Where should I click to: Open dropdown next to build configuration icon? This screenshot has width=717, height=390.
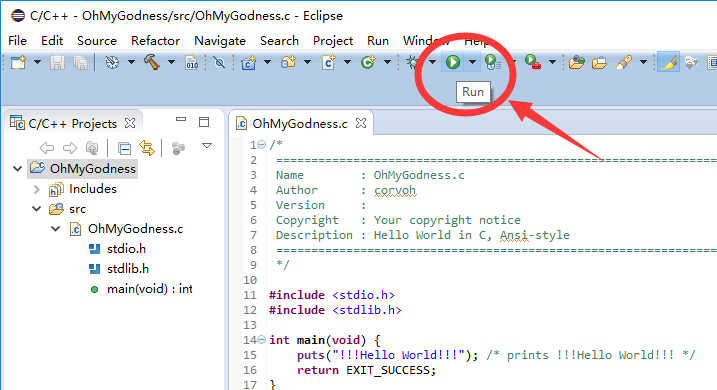pos(131,62)
